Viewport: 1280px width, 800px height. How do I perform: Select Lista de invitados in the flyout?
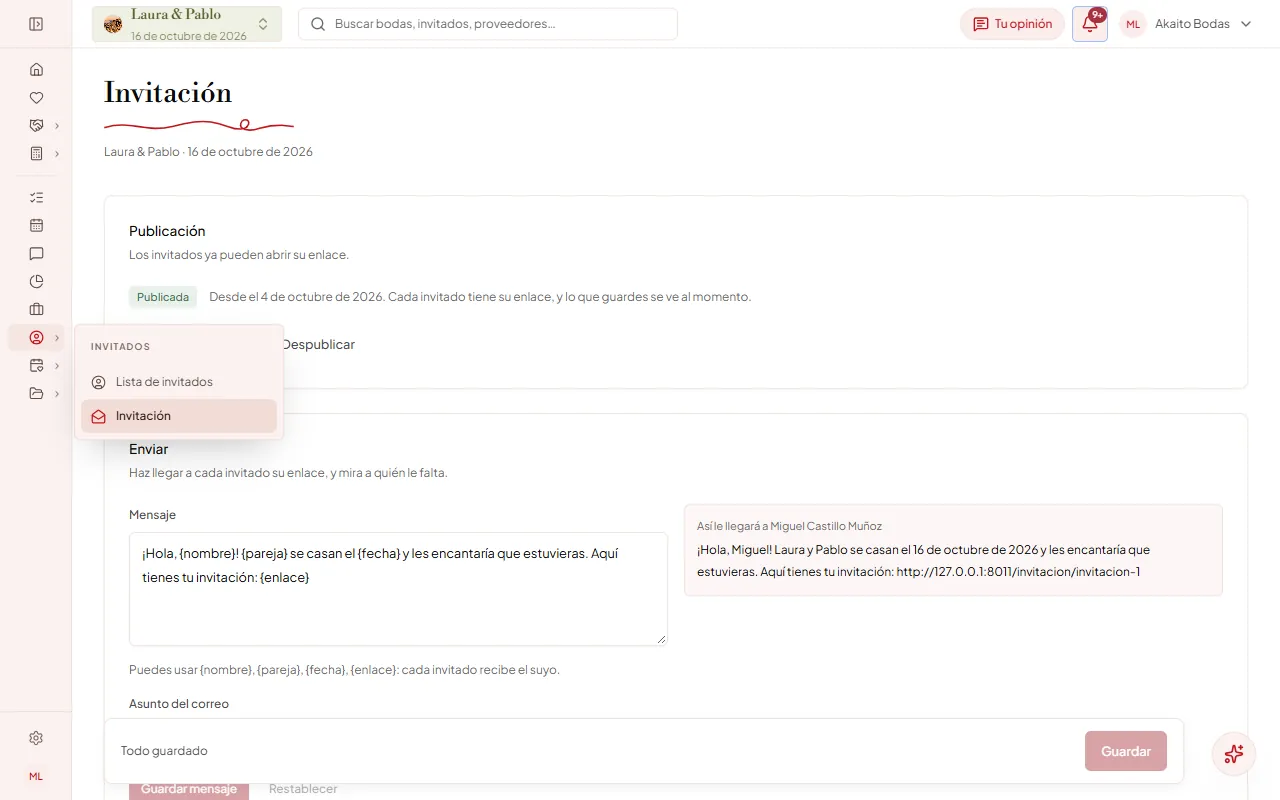click(179, 382)
